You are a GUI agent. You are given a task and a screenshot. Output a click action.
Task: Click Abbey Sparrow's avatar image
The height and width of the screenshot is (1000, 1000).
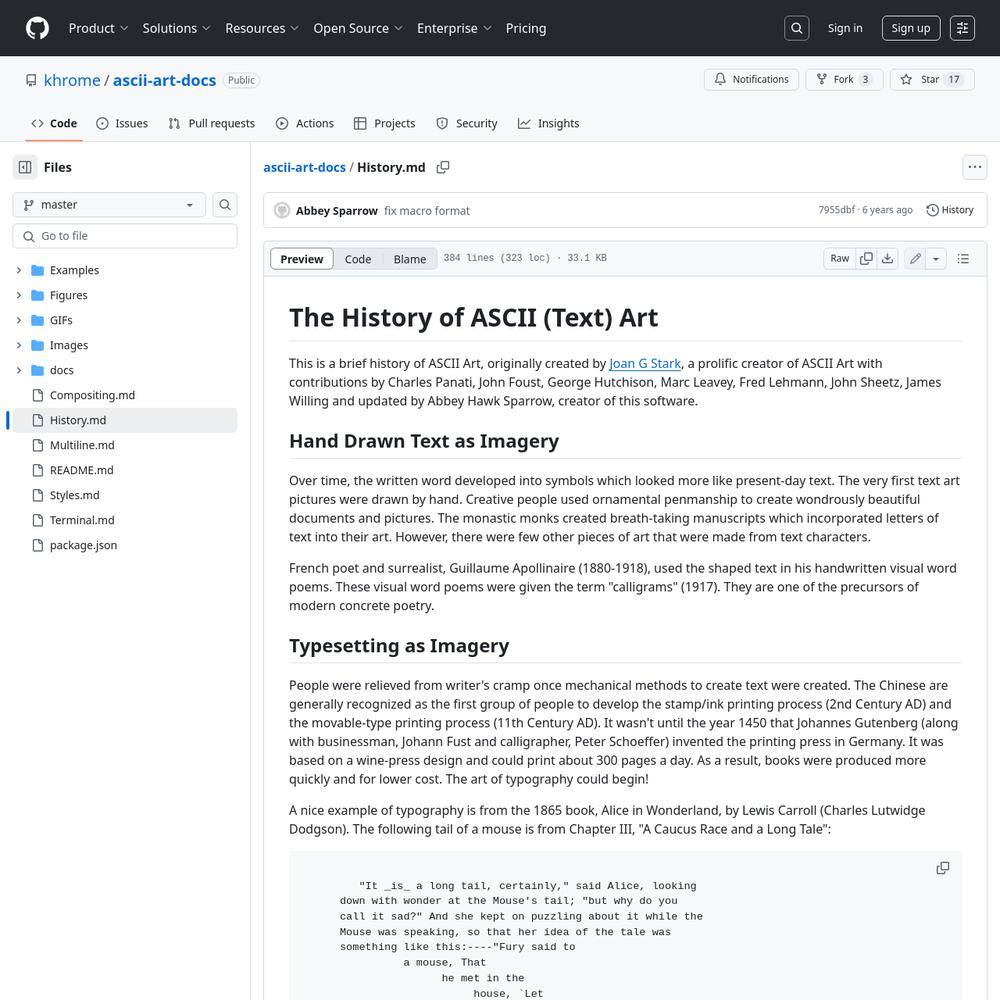pos(282,210)
